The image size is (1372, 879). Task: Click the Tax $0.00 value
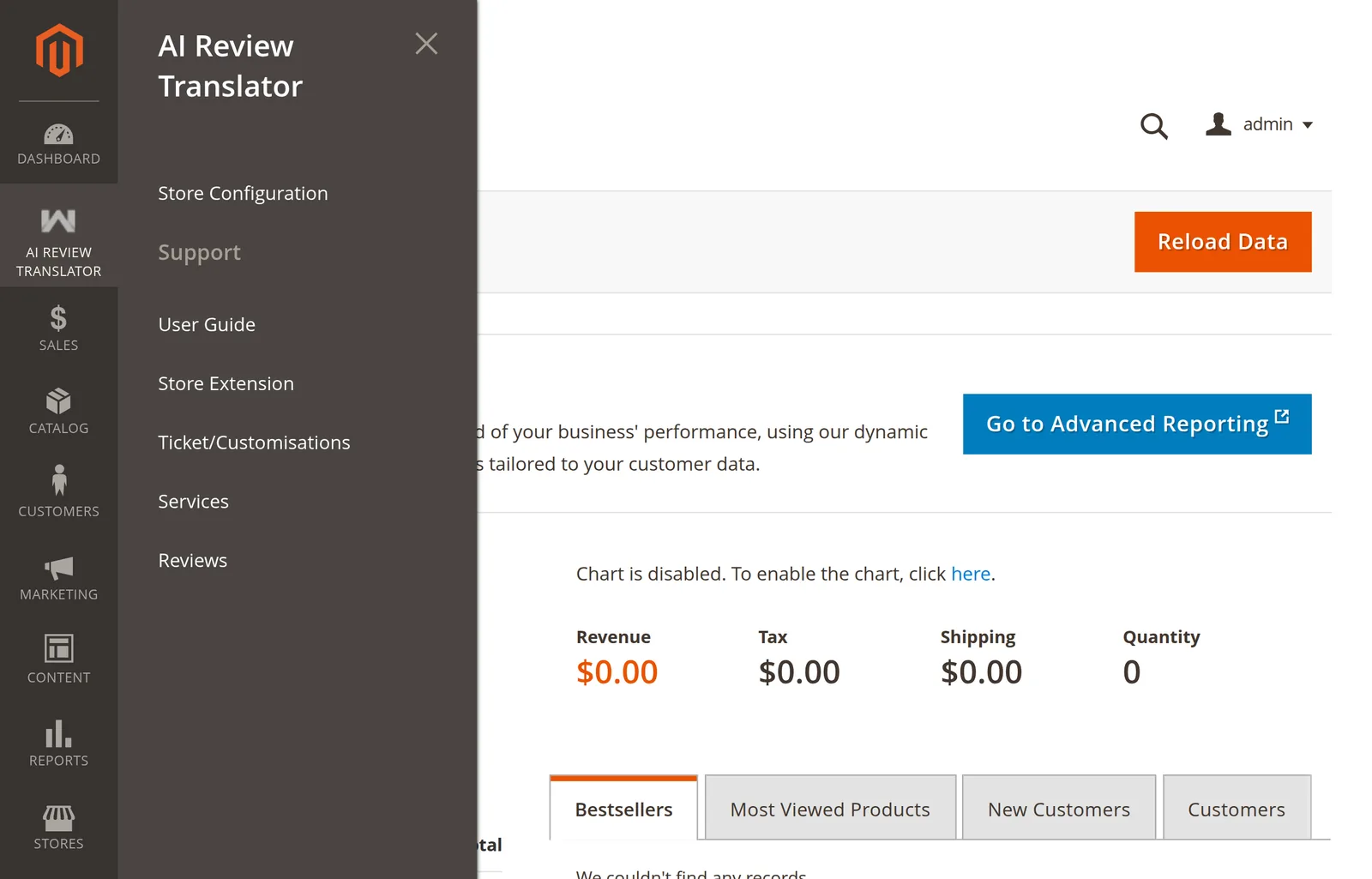point(799,672)
